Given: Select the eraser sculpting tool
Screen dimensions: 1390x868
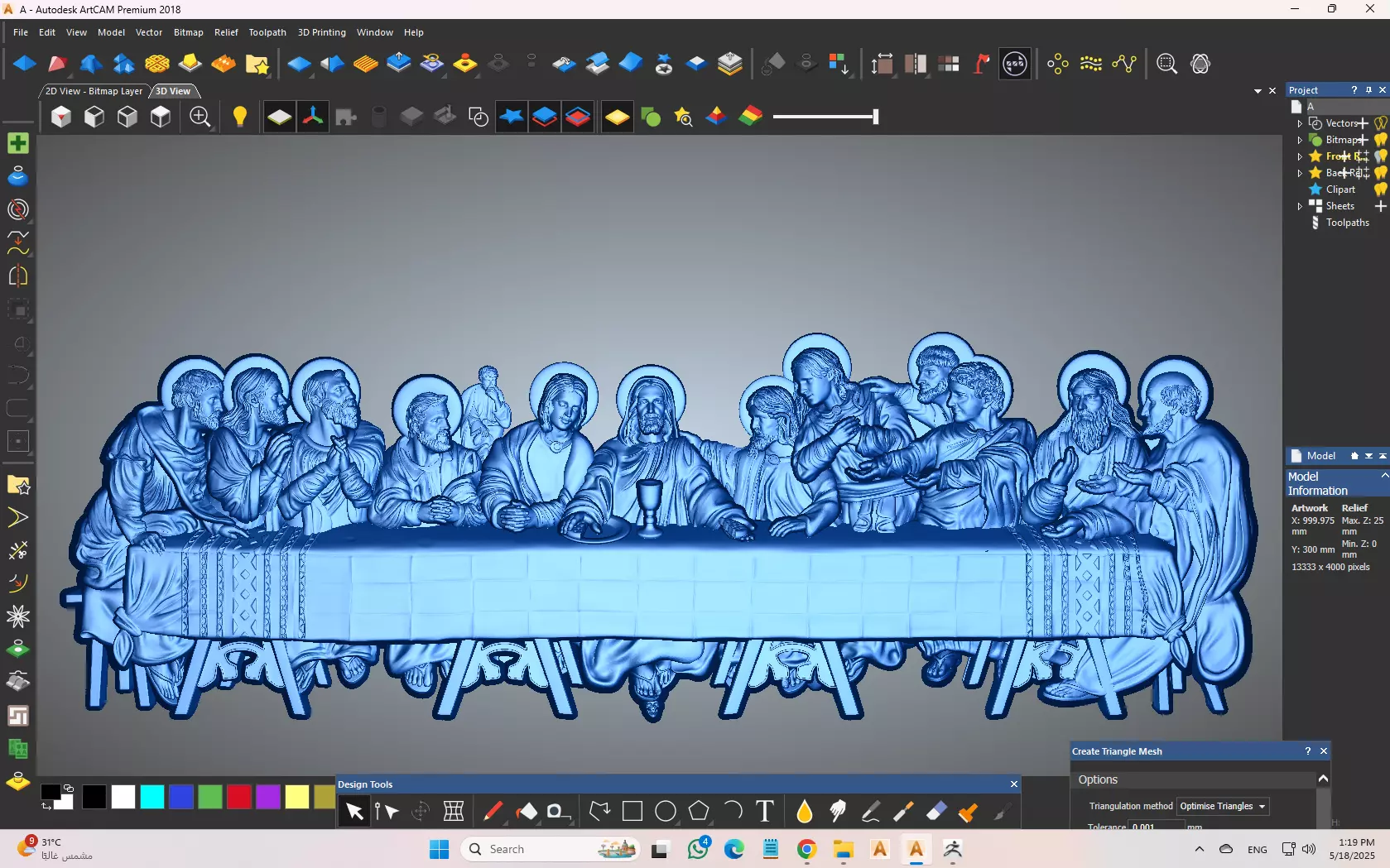Looking at the screenshot, I should [936, 811].
